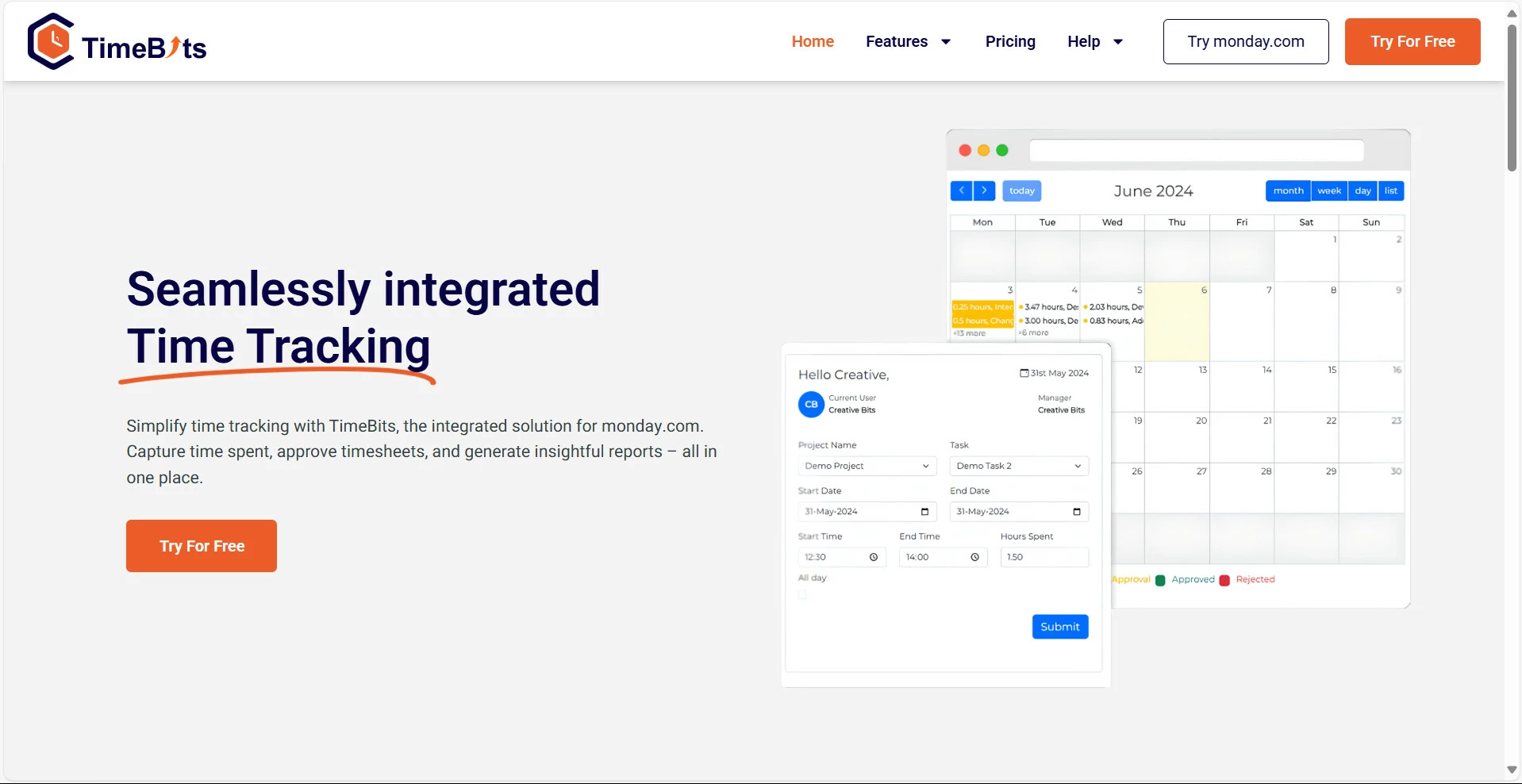Switch calendar to month view
1522x784 pixels.
click(1288, 190)
